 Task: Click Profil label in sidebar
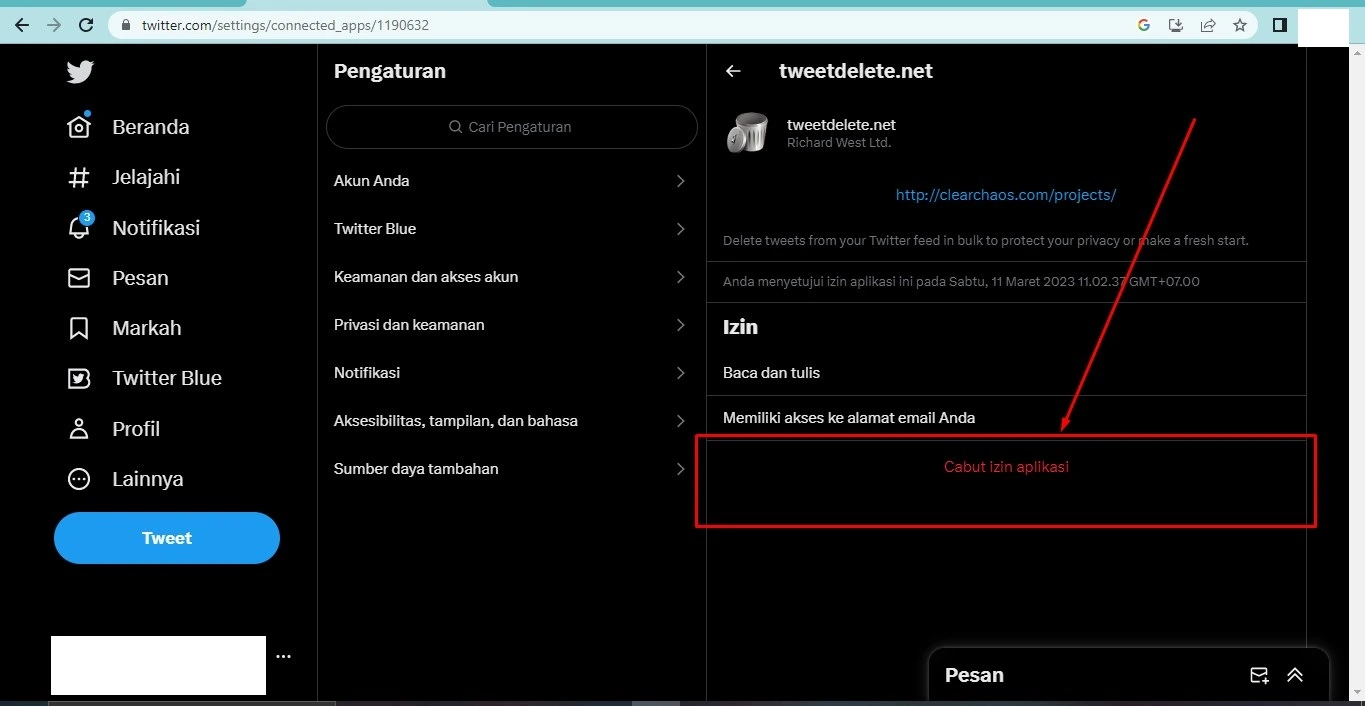(136, 429)
